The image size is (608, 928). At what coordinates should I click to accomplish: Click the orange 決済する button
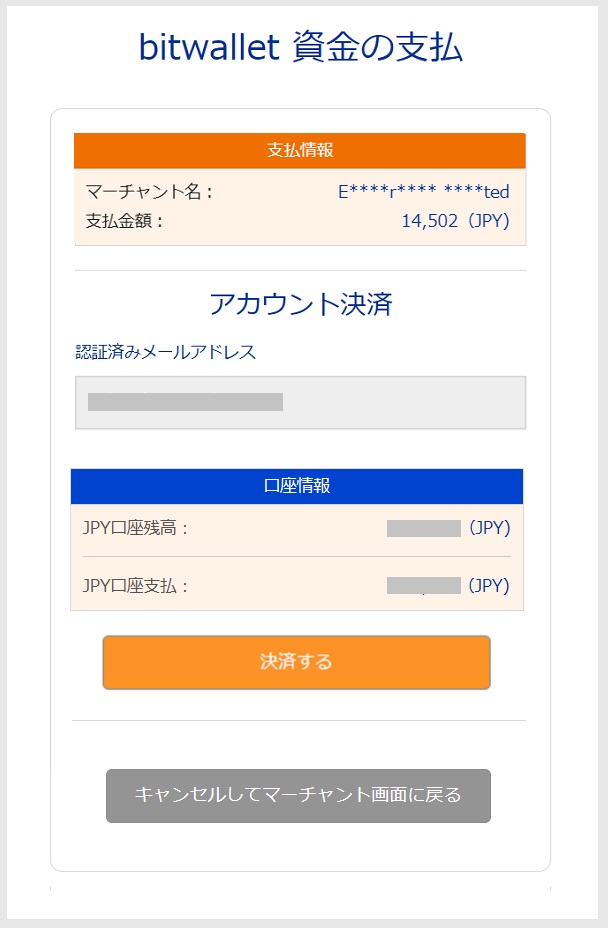(296, 662)
